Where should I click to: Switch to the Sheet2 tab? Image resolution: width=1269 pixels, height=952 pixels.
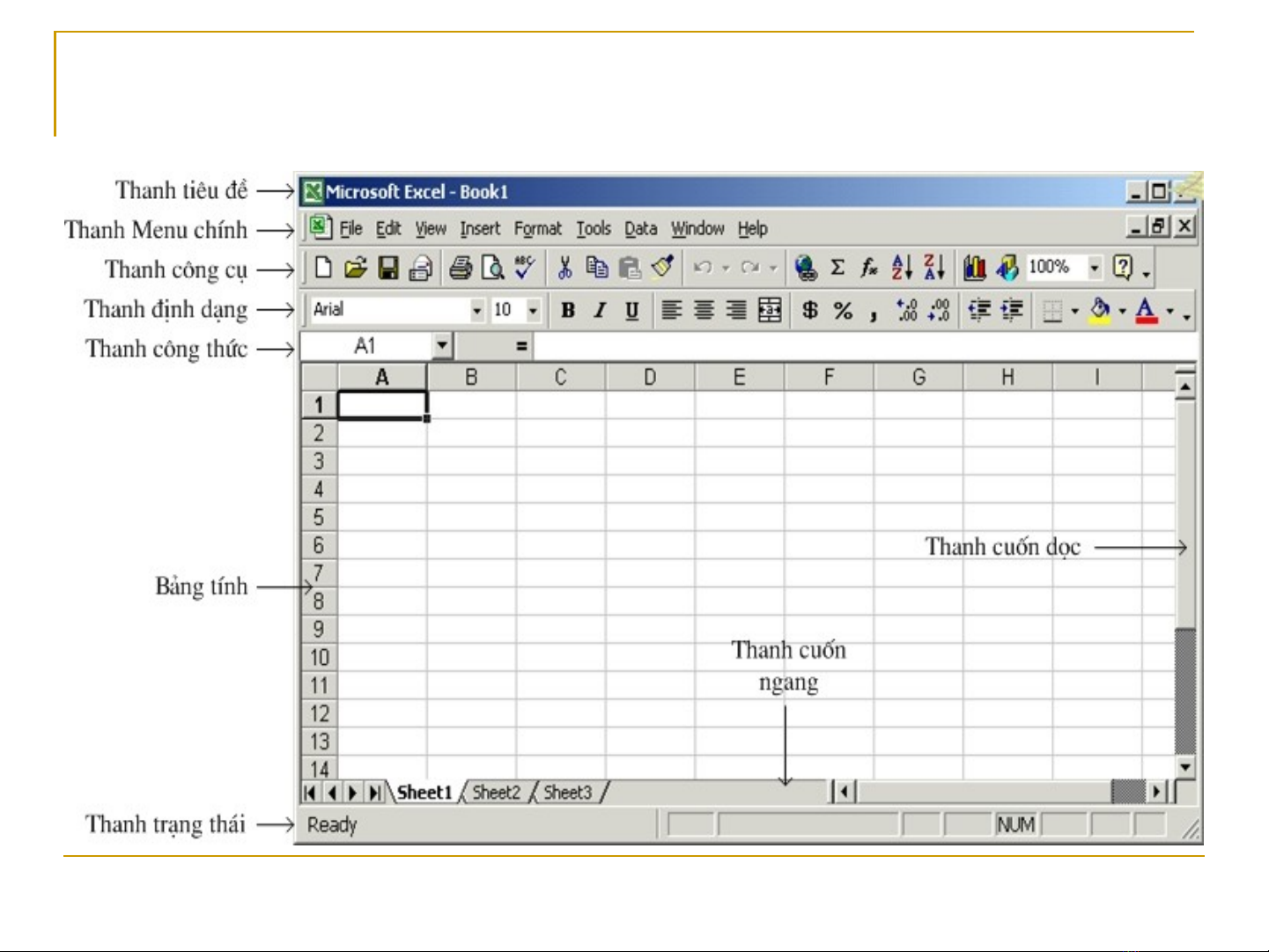(x=496, y=793)
